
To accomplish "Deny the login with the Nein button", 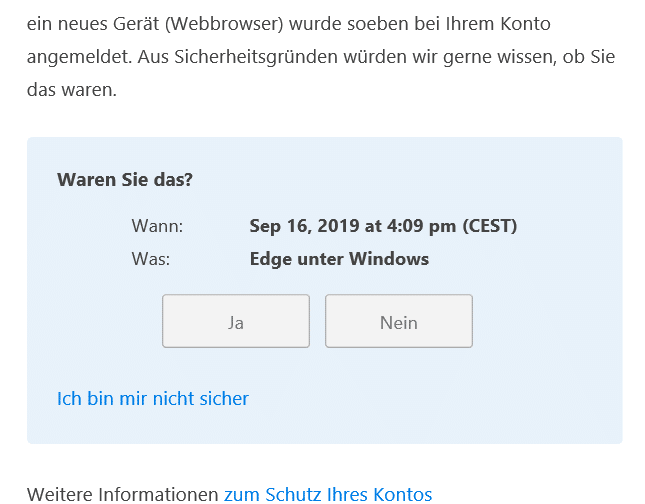I will click(399, 321).
